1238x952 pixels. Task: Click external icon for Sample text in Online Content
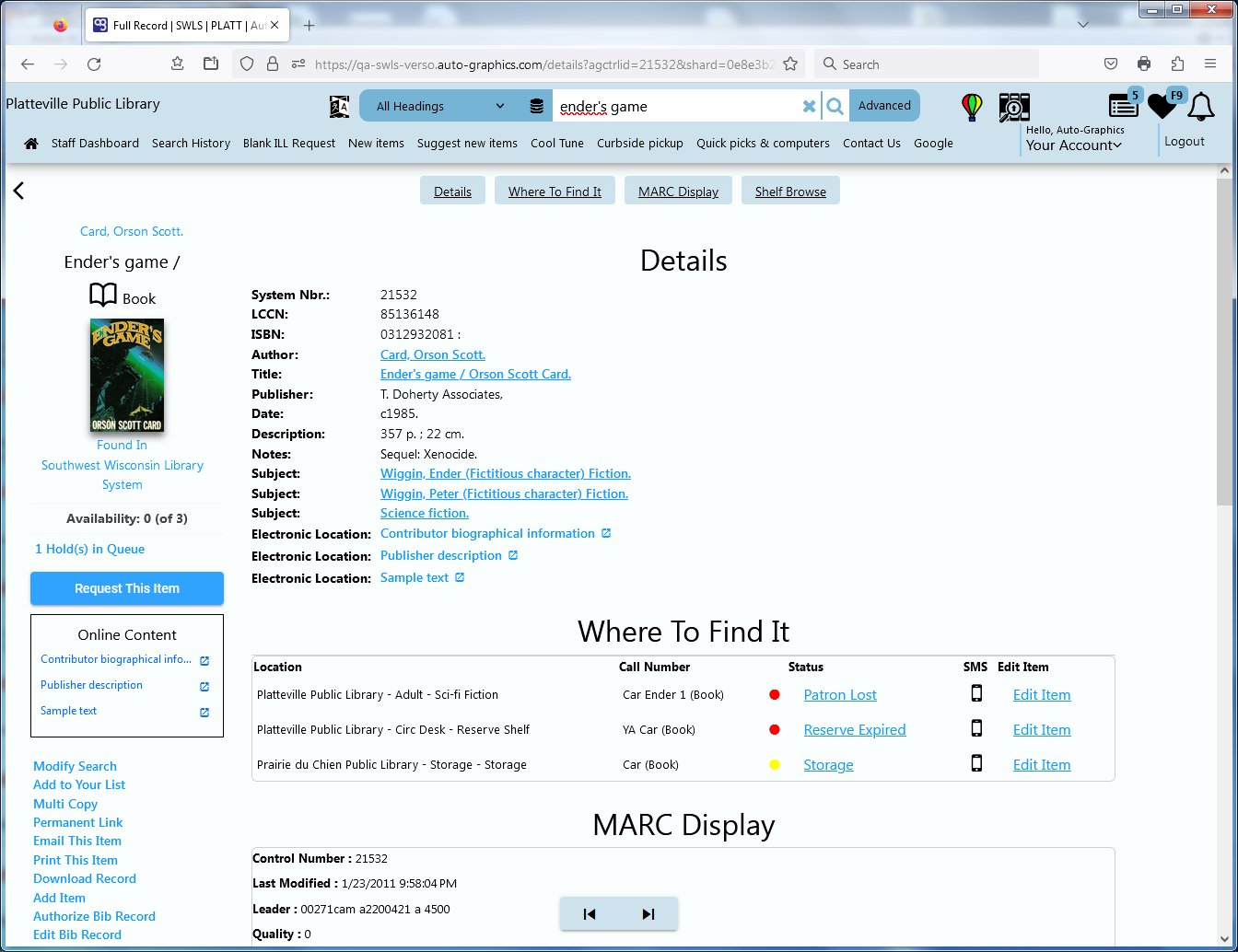point(204,712)
